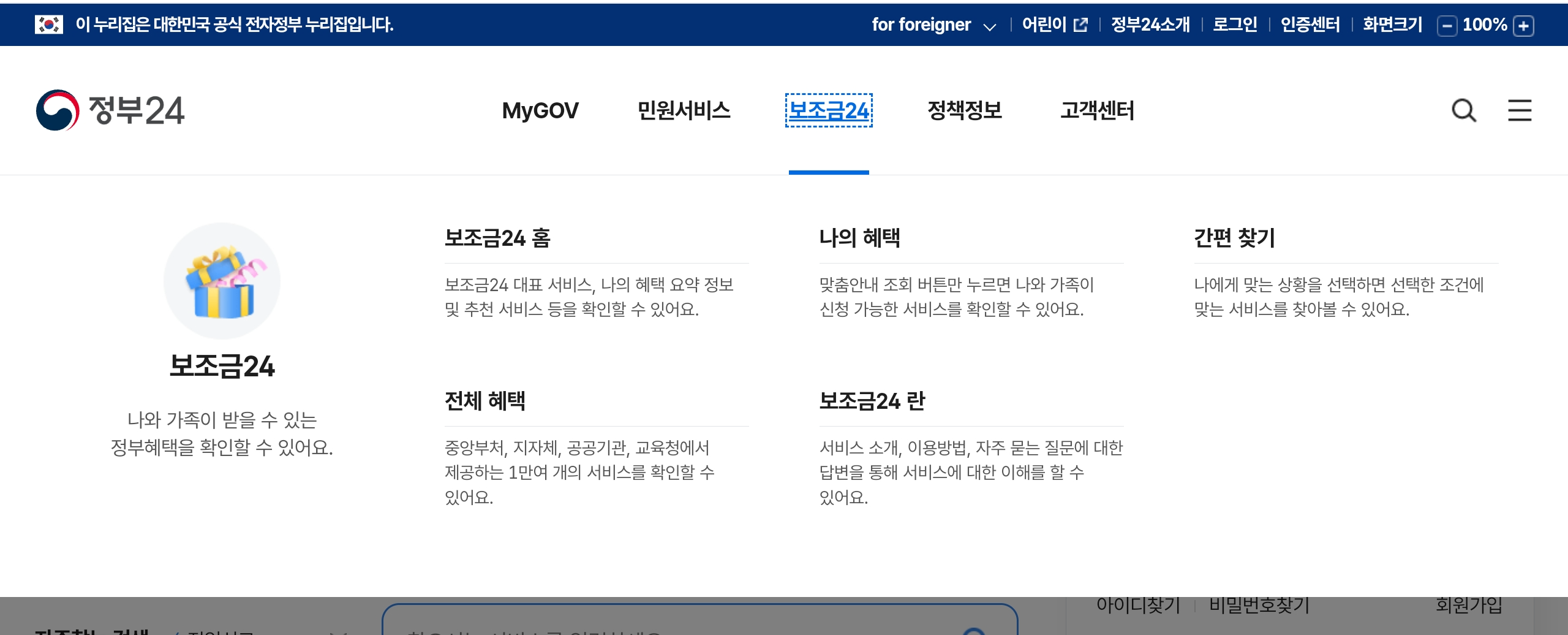Open the 정부24 home logo
The image size is (1568, 635).
click(x=110, y=110)
